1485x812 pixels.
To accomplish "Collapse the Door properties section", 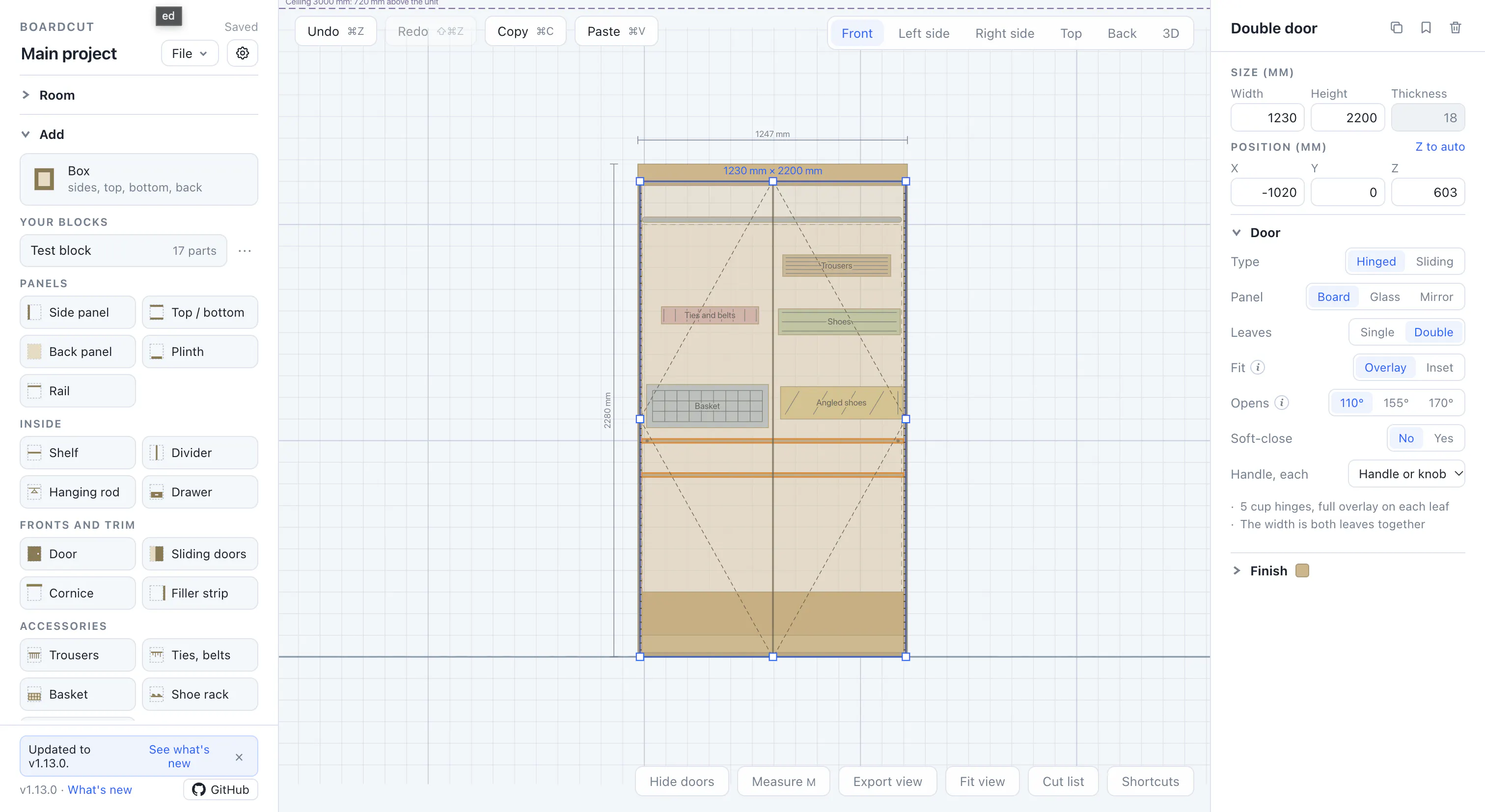I will pyautogui.click(x=1348, y=233).
